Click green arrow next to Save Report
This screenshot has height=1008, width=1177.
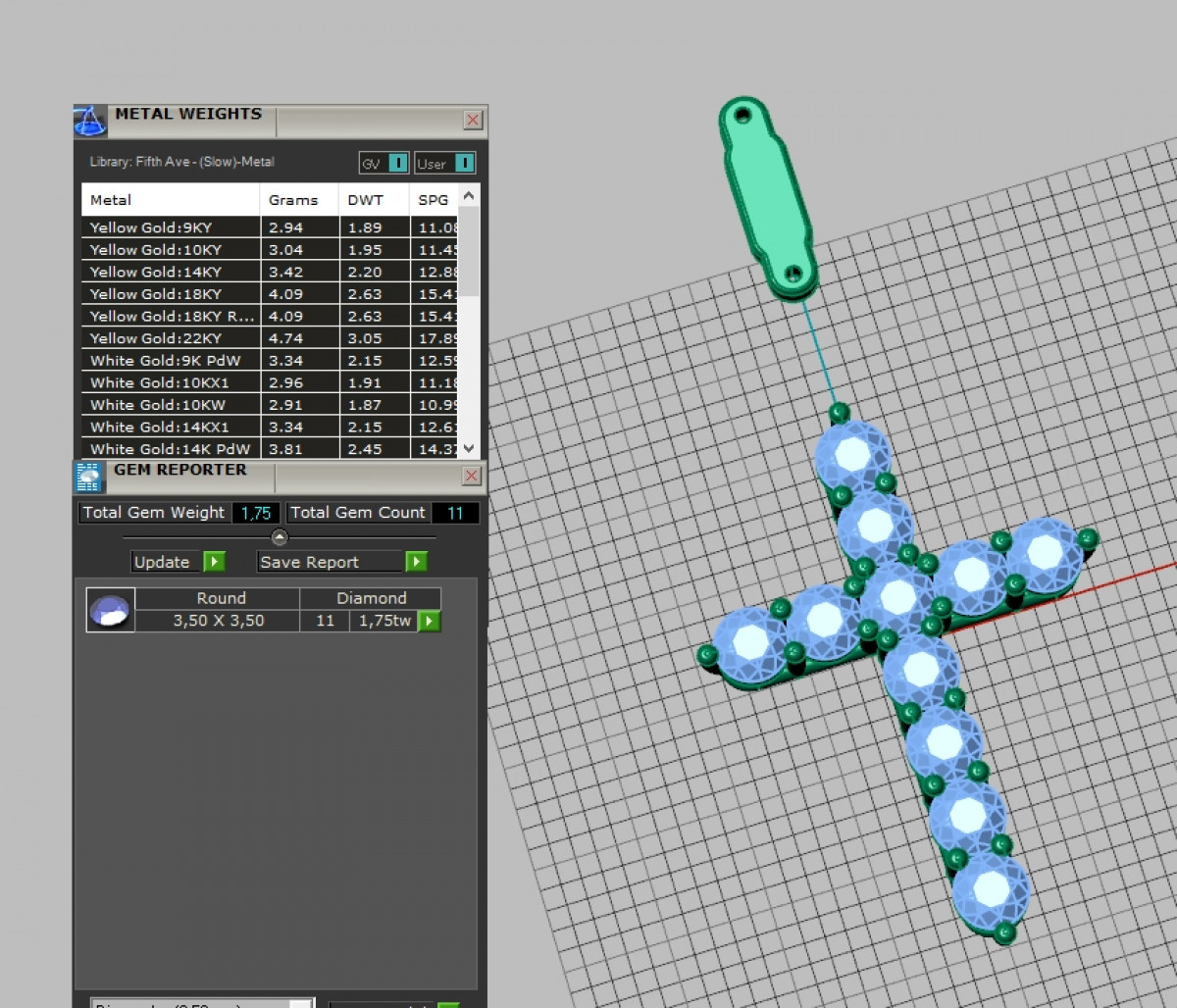pyautogui.click(x=416, y=562)
